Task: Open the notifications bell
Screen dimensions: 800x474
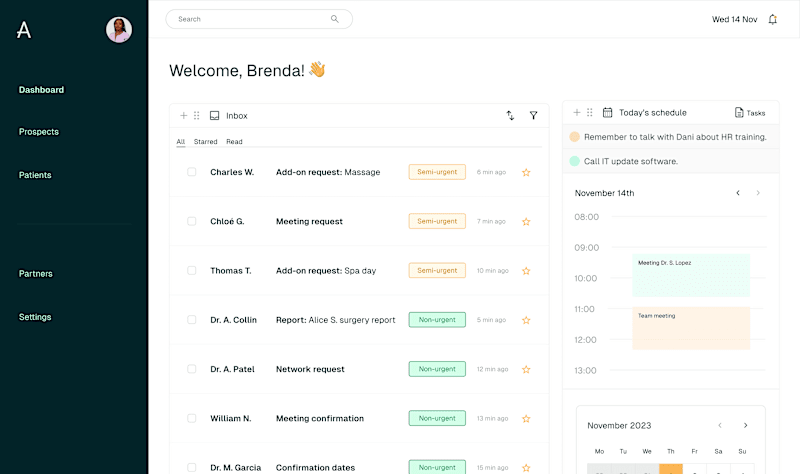Action: 772,19
